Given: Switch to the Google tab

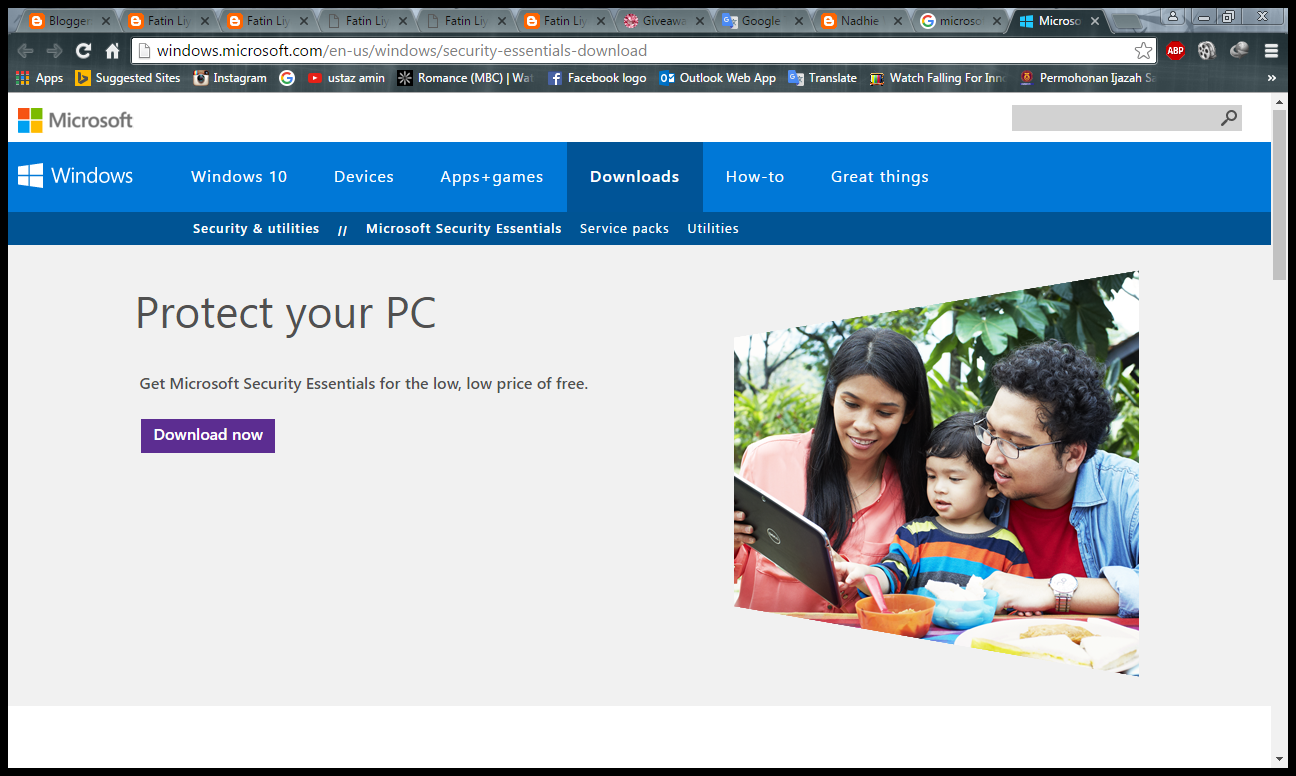Looking at the screenshot, I should click(x=758, y=19).
